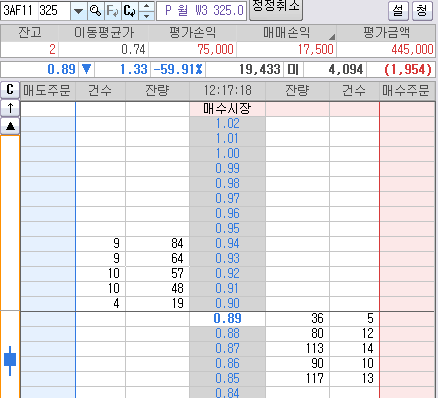Click sell order cell at price 0.94
Viewport: 438px width, 398px height.
point(48,244)
